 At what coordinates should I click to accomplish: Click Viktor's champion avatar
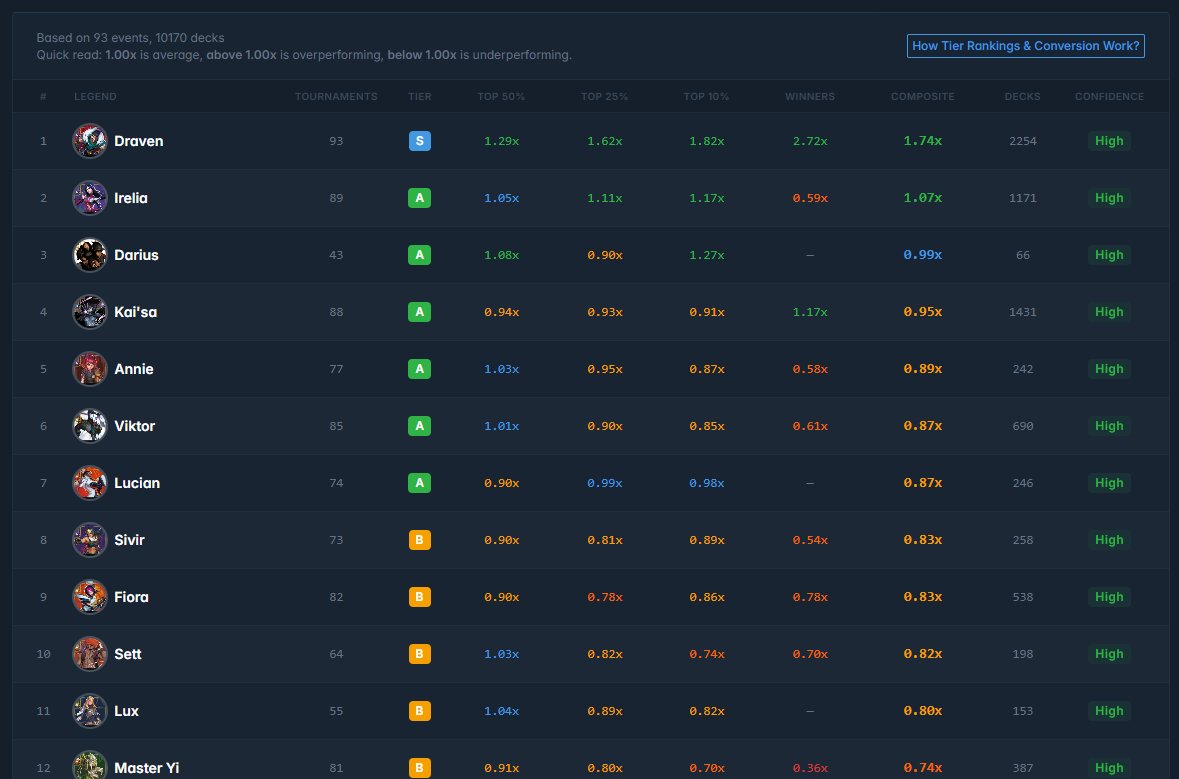[89, 426]
